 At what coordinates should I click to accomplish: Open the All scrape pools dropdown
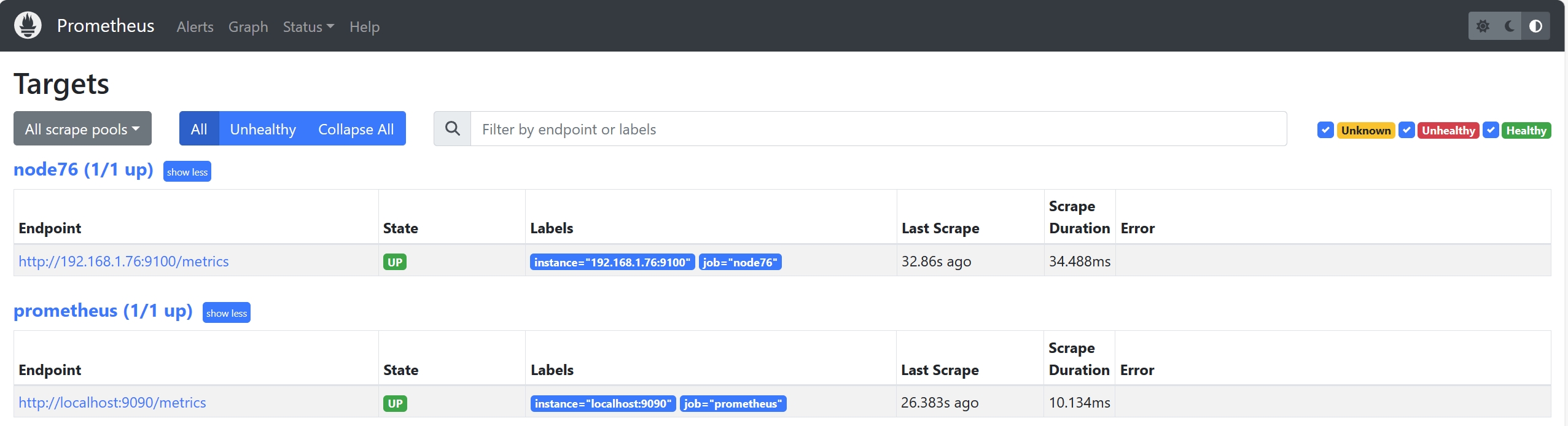tap(82, 129)
